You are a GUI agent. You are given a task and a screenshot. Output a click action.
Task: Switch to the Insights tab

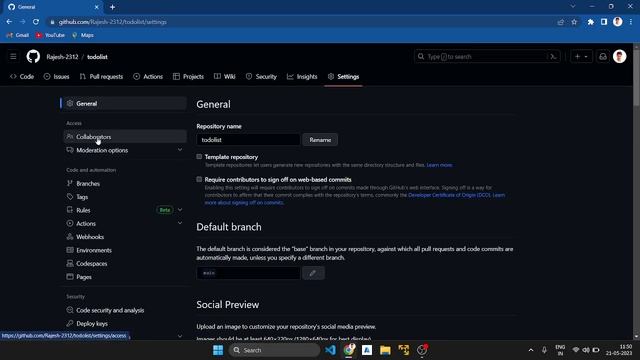[302, 76]
